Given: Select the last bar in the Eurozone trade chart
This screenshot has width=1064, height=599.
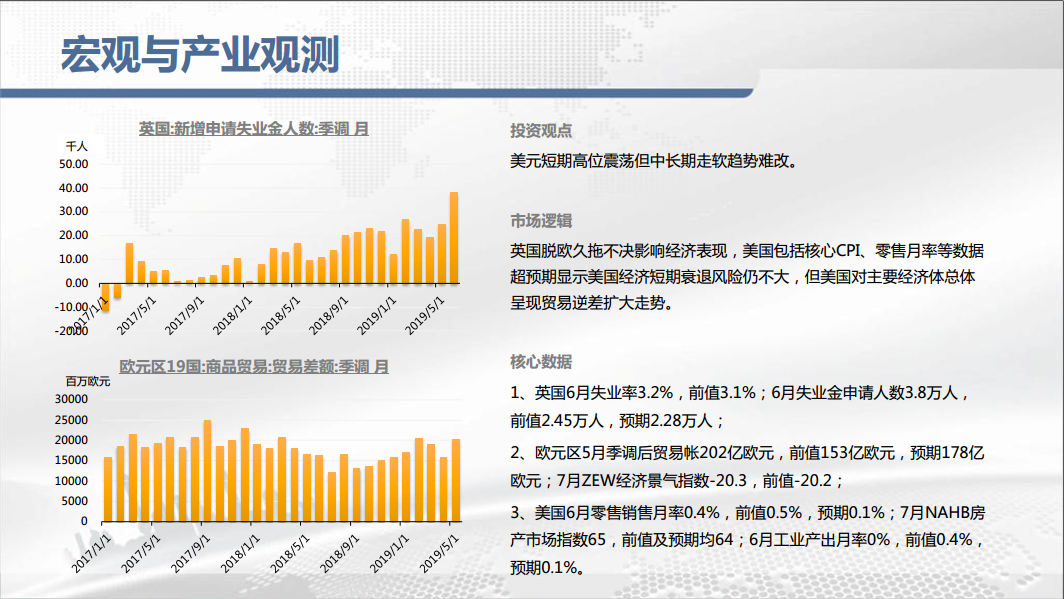Looking at the screenshot, I should 456,480.
